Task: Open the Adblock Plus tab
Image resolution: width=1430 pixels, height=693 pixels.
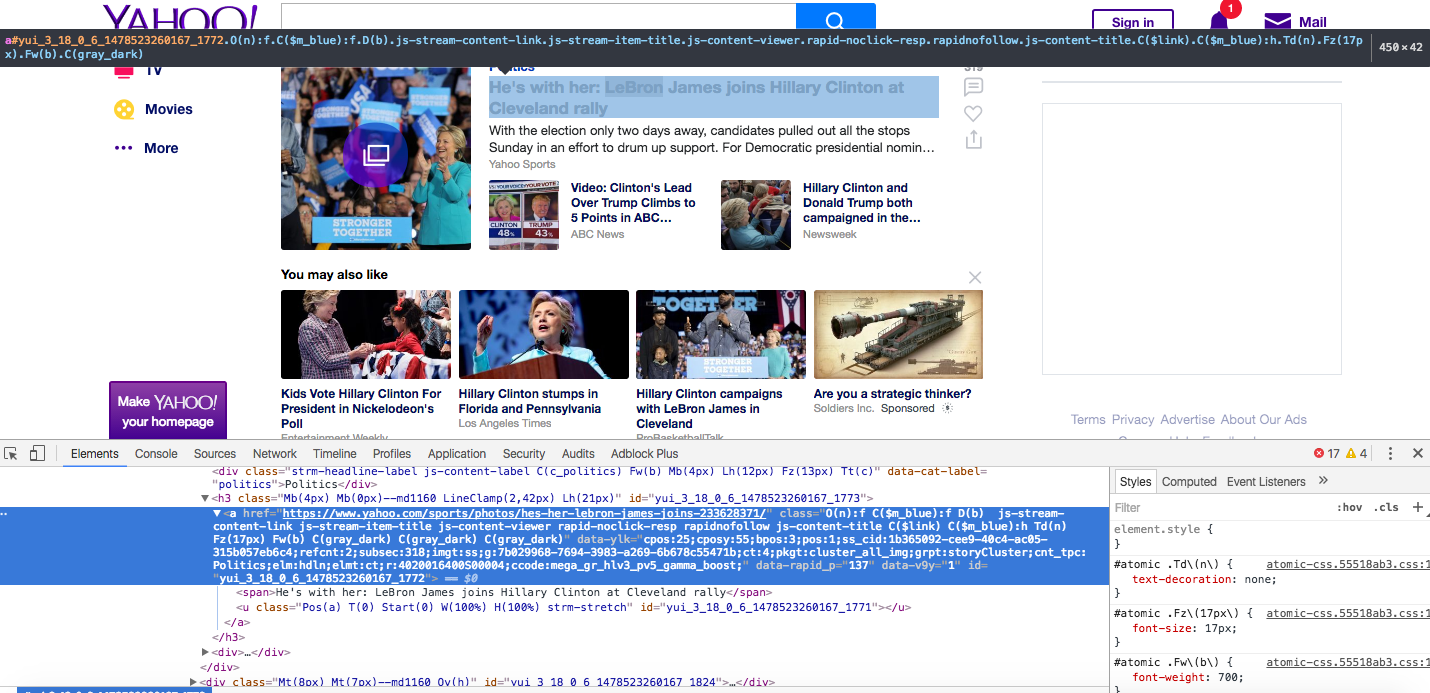Action: 644,454
